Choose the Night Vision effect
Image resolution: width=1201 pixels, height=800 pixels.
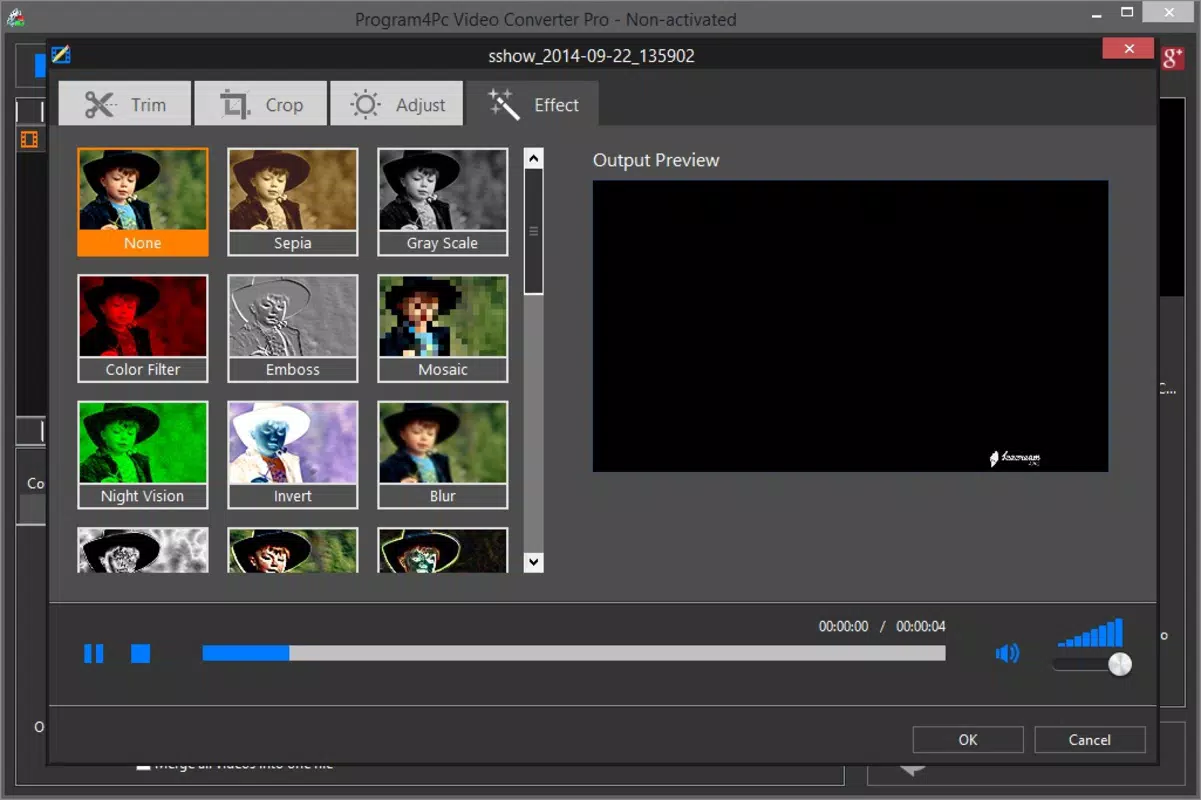(143, 455)
